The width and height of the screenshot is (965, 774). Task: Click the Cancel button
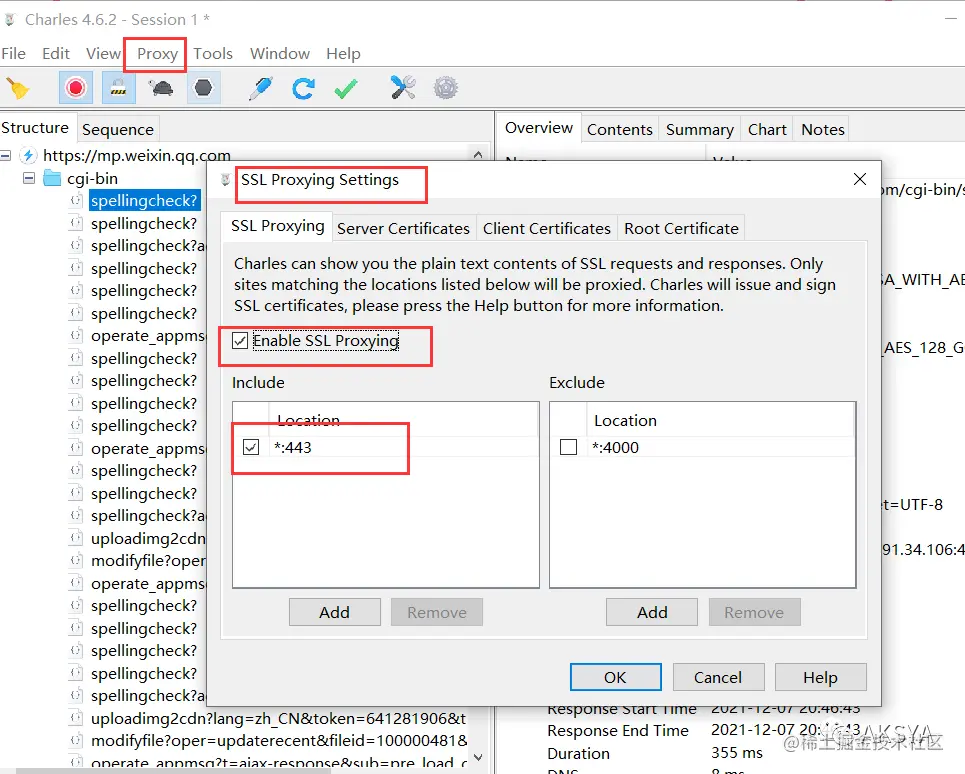[x=718, y=677]
